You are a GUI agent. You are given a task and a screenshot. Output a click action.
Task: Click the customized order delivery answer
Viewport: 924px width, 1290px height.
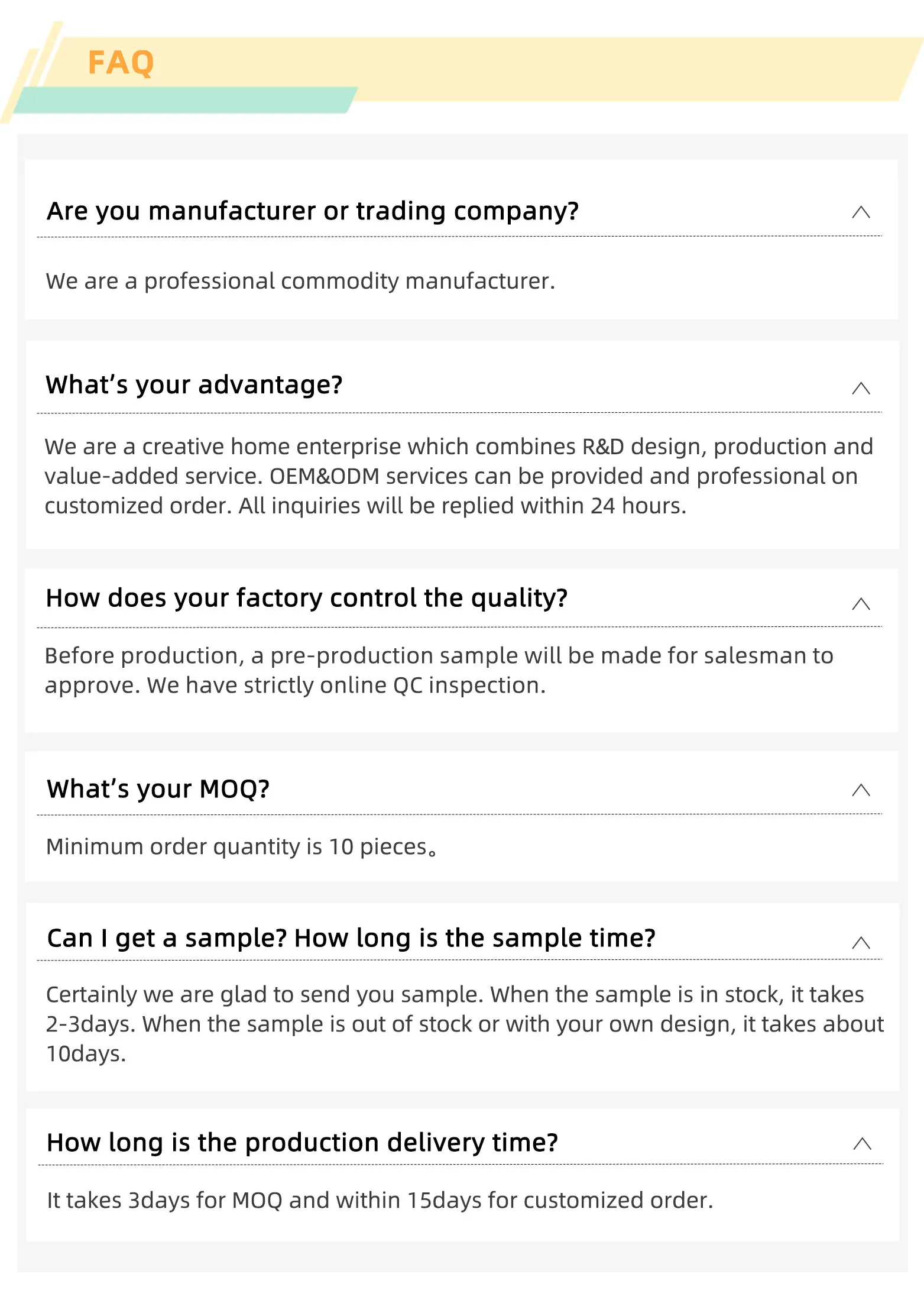pos(380,1201)
